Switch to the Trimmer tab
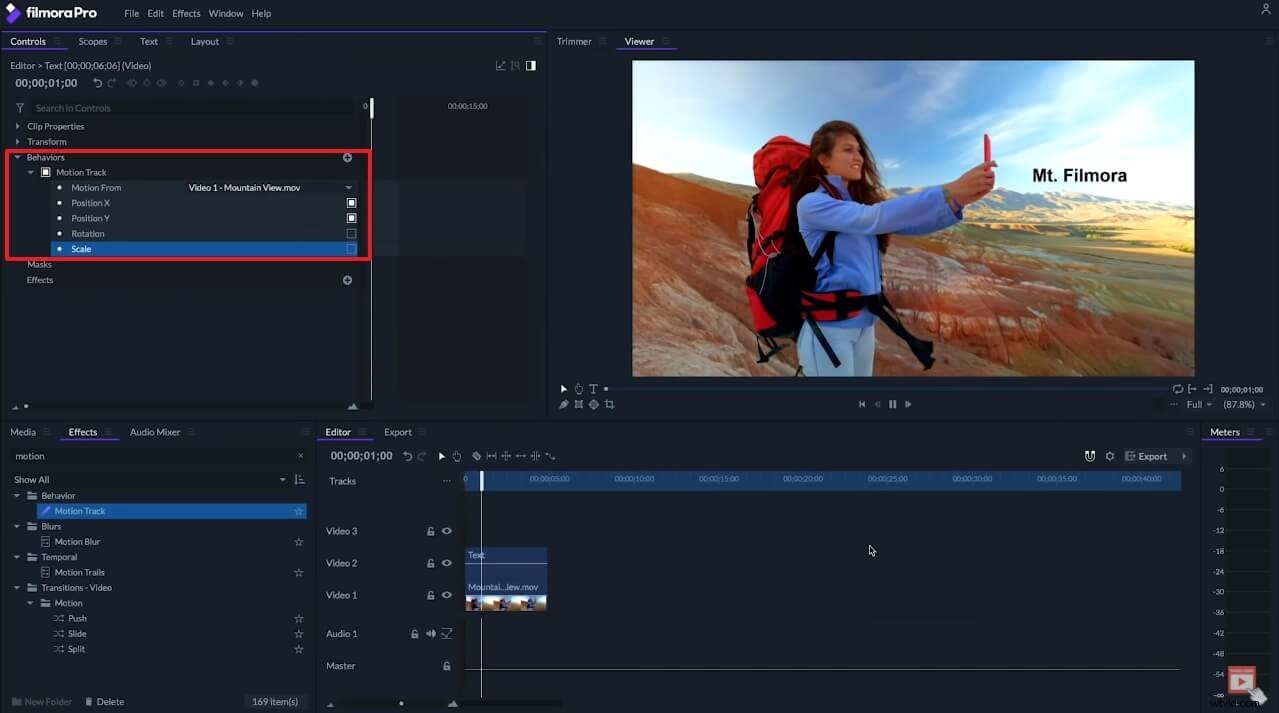Screen dimensions: 1279x713 coord(576,41)
